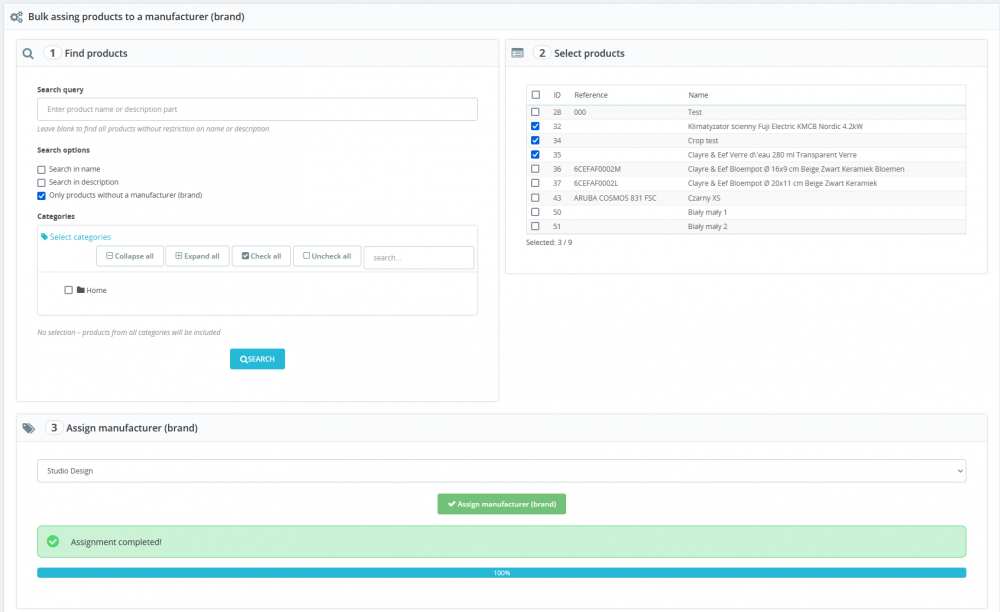
Task: Open the Studio Design manufacturer dropdown
Action: (501, 471)
